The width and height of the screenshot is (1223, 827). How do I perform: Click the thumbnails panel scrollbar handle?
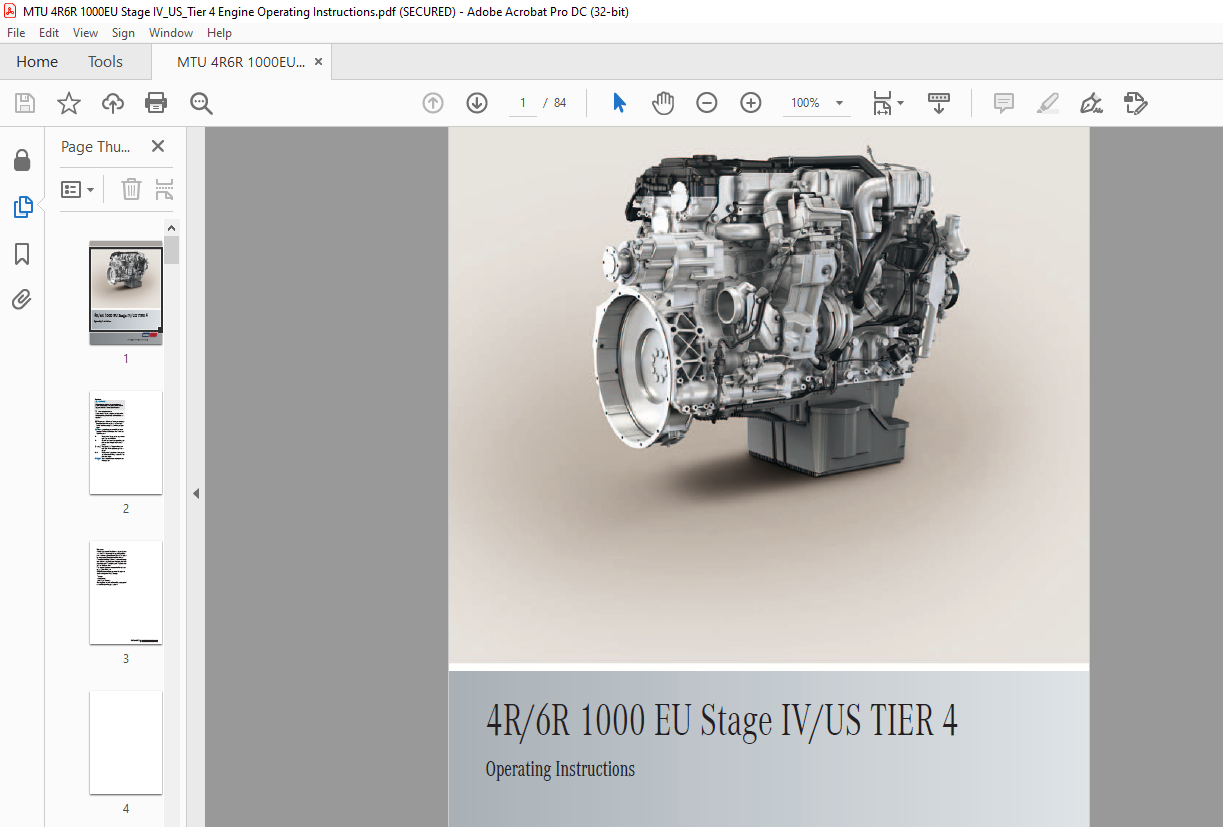172,250
